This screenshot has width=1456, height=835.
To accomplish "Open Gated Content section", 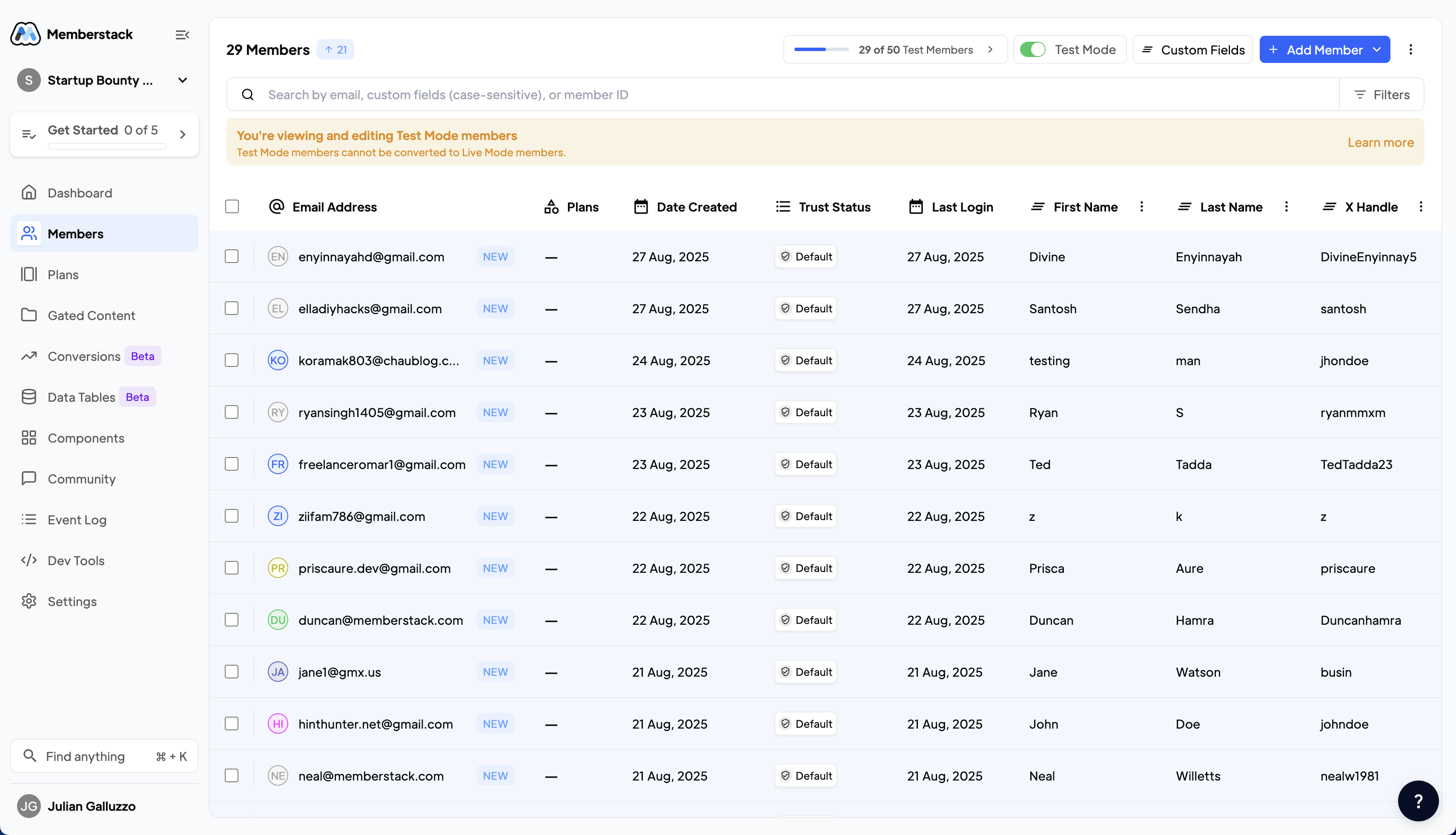I will point(104,315).
